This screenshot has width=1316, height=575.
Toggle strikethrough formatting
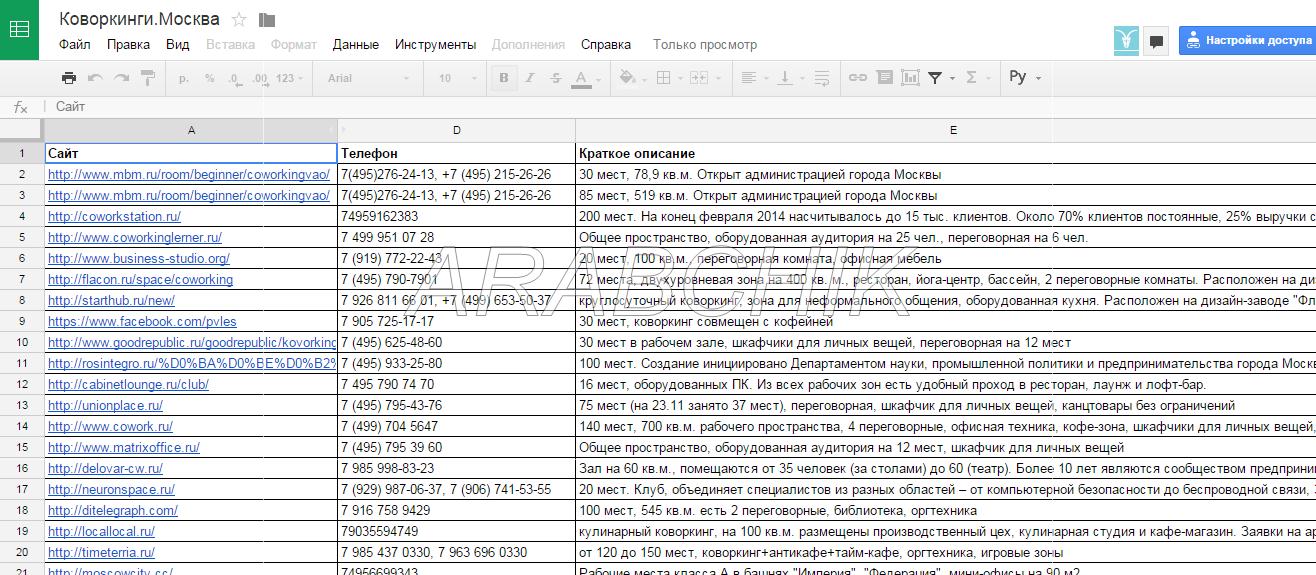coord(556,78)
